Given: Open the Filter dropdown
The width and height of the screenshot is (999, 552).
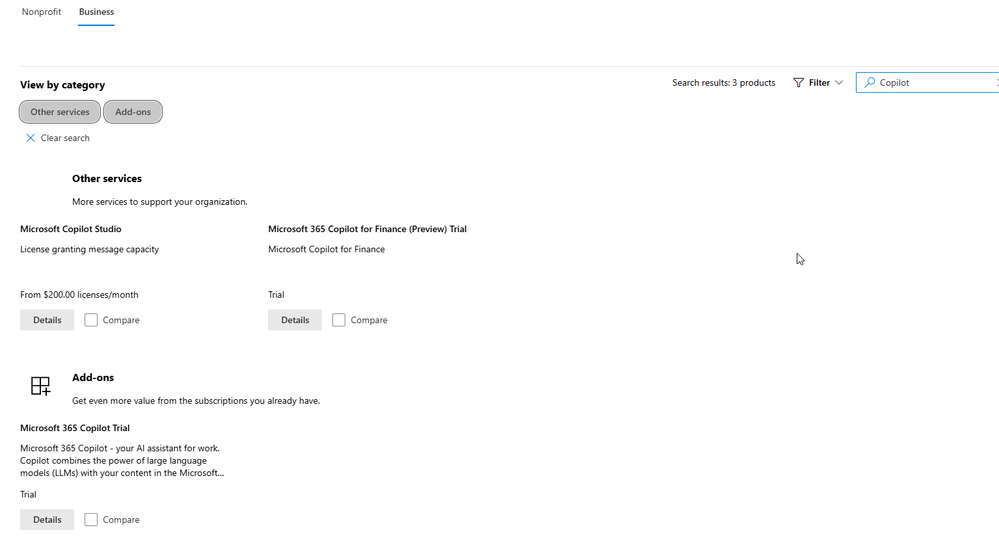Looking at the screenshot, I should 818,83.
